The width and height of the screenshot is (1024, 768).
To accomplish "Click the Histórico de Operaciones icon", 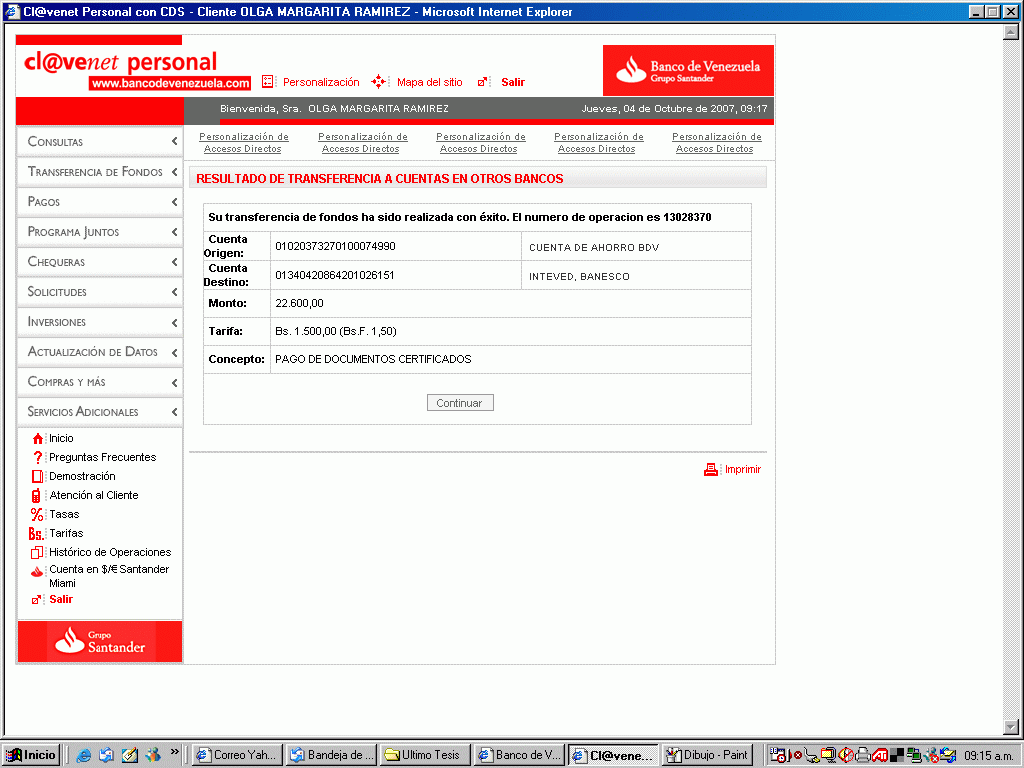I will (37, 552).
